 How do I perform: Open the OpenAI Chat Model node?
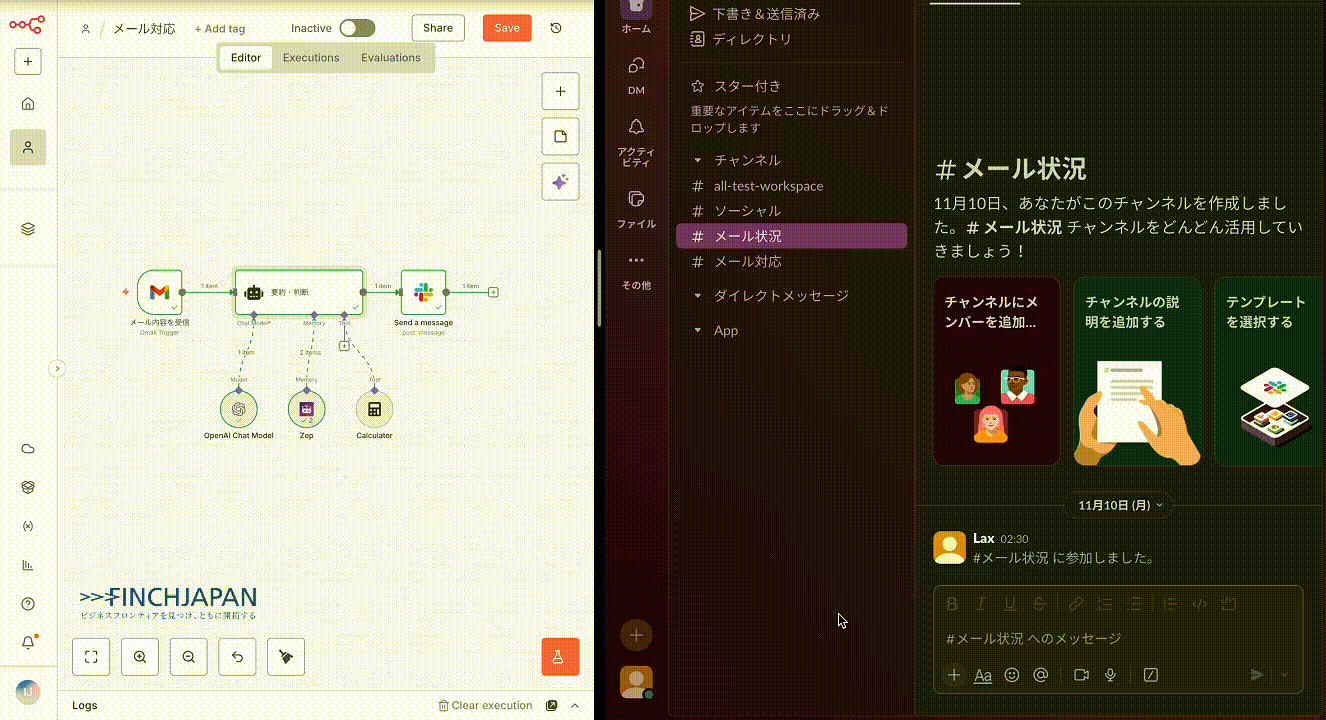pos(238,408)
